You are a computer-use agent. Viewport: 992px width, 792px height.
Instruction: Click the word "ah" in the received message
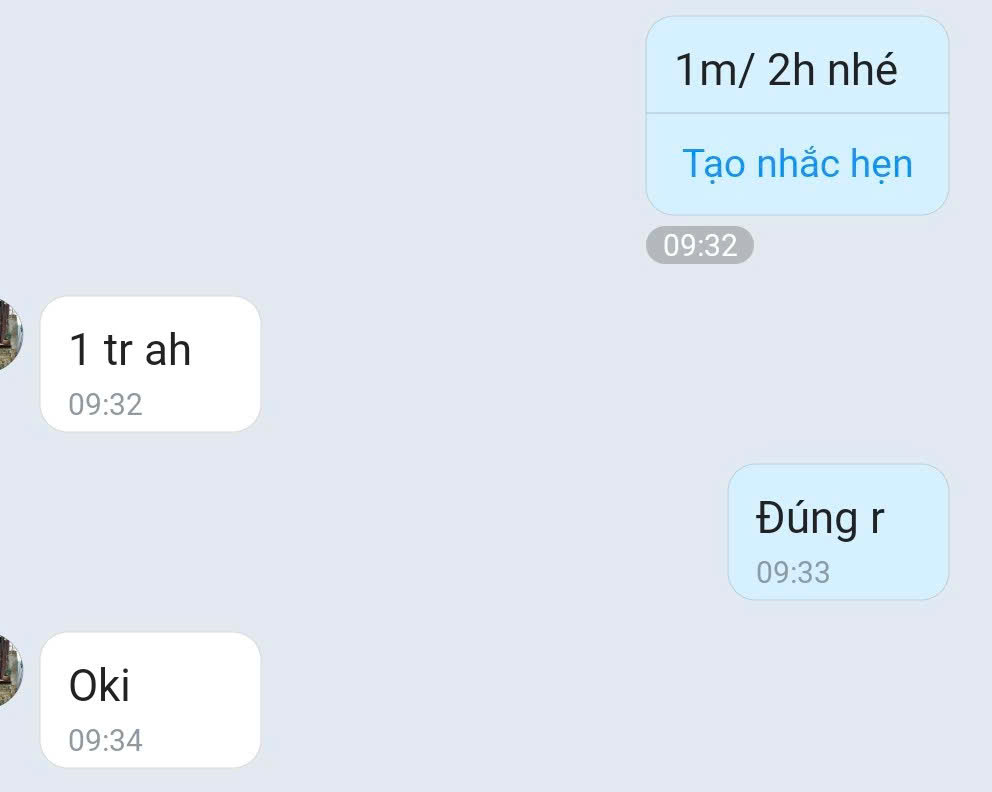point(168,349)
